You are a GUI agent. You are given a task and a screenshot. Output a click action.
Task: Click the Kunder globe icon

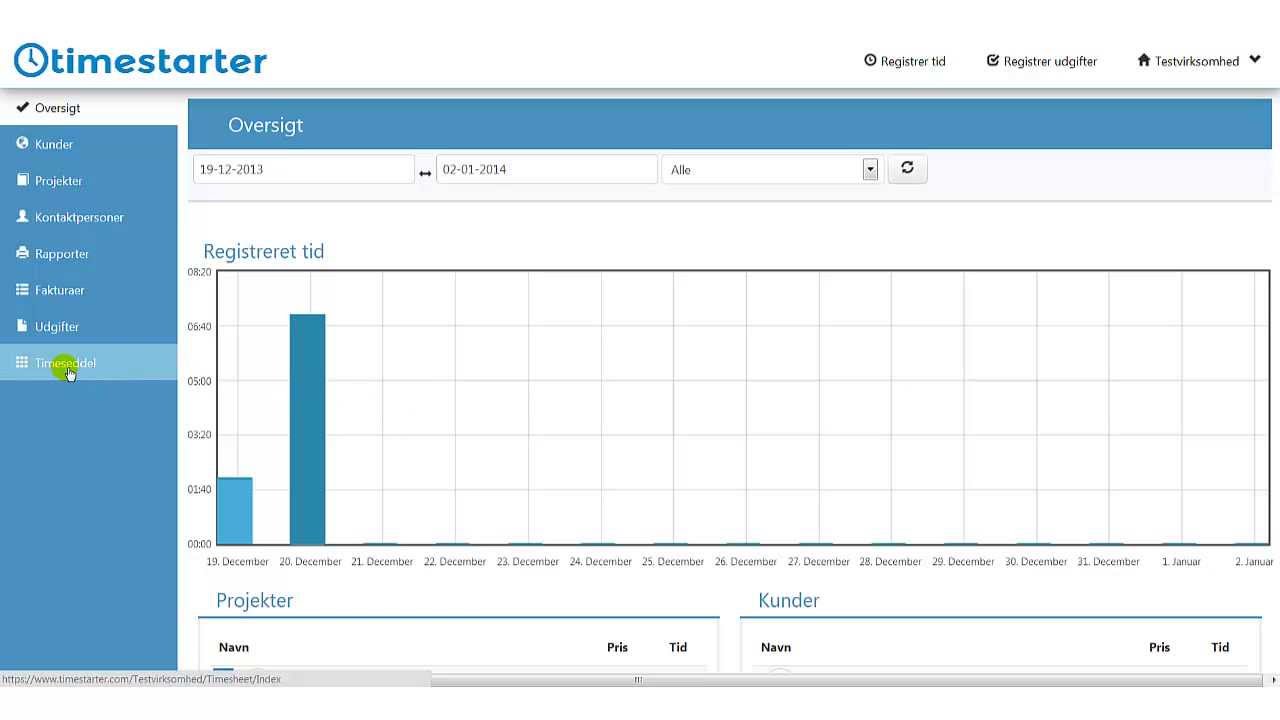pos(22,143)
